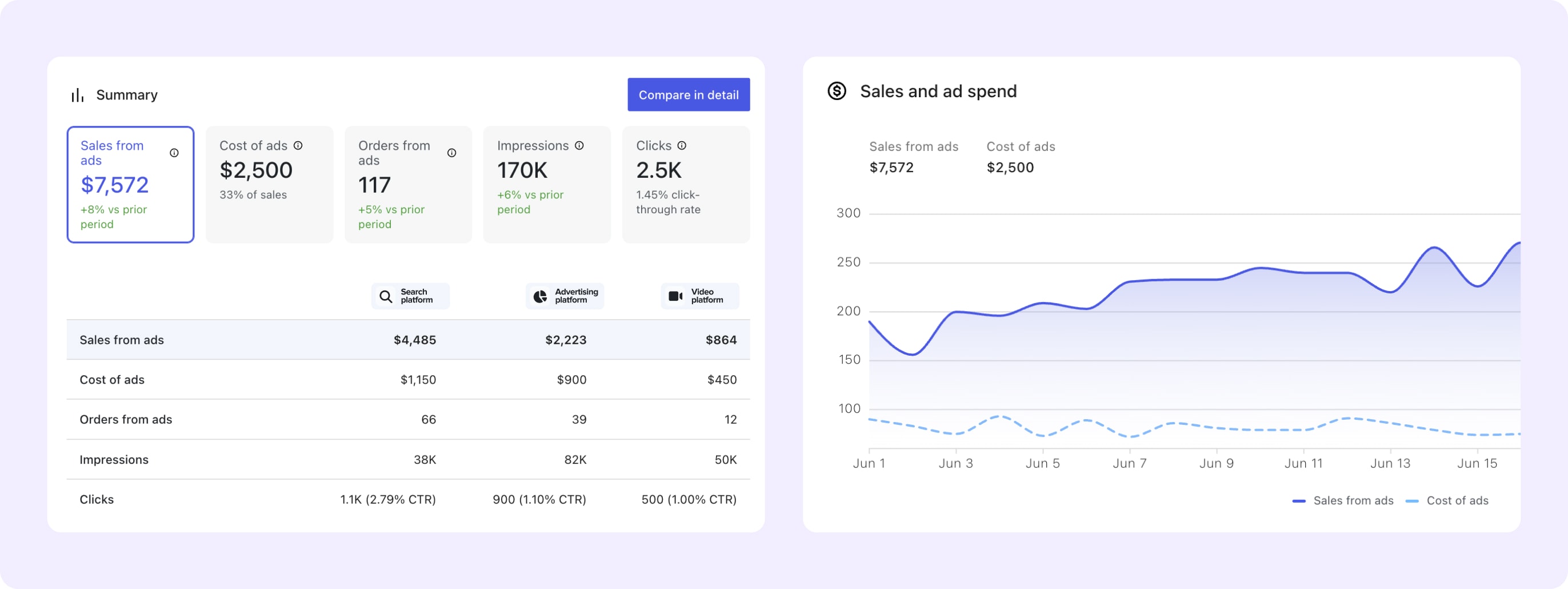Click the 900 (1.10% CTR) clicks cell
Image resolution: width=1568 pixels, height=589 pixels.
[539, 499]
